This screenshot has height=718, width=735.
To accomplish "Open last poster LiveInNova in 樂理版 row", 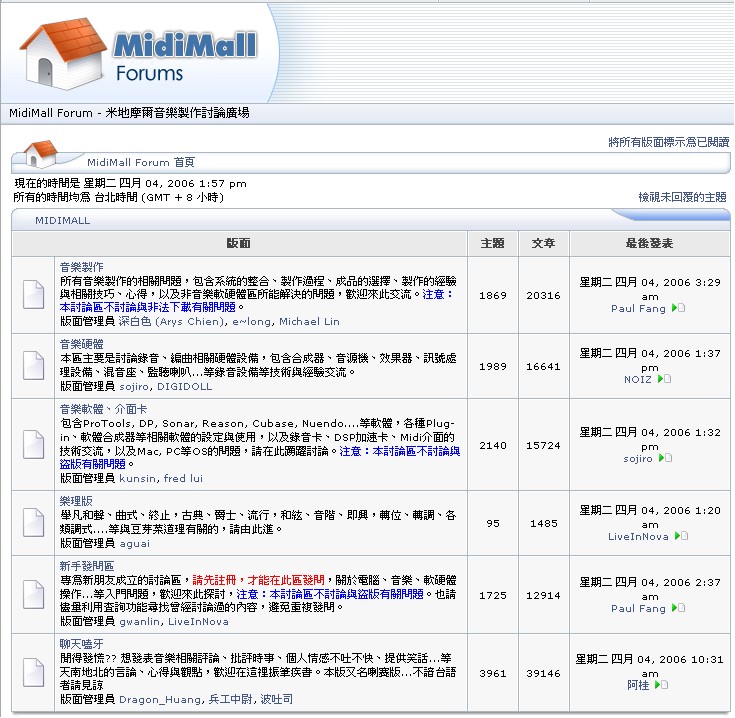I will pyautogui.click(x=638, y=536).
